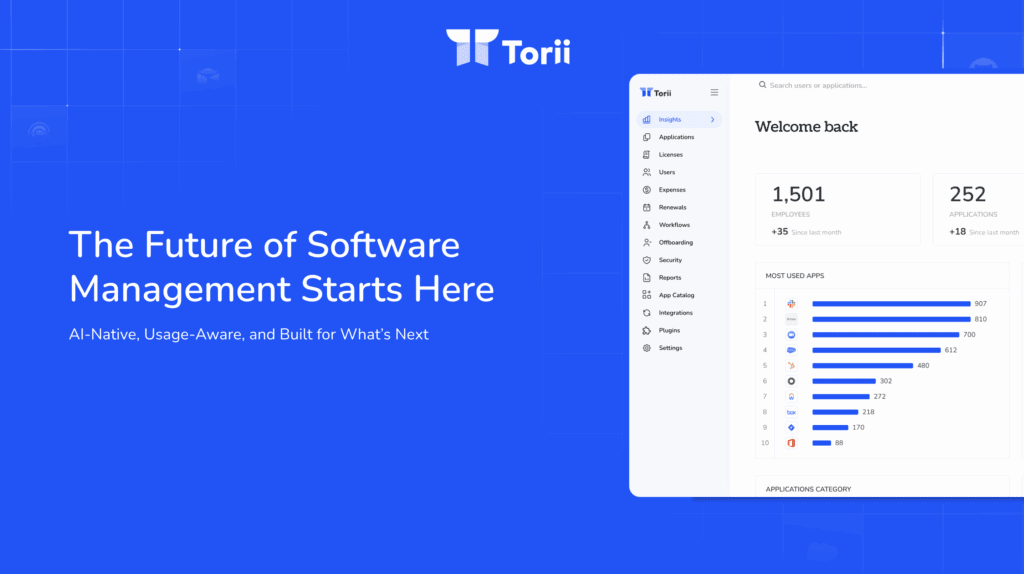Click the 1,501 Employees card

pos(838,210)
